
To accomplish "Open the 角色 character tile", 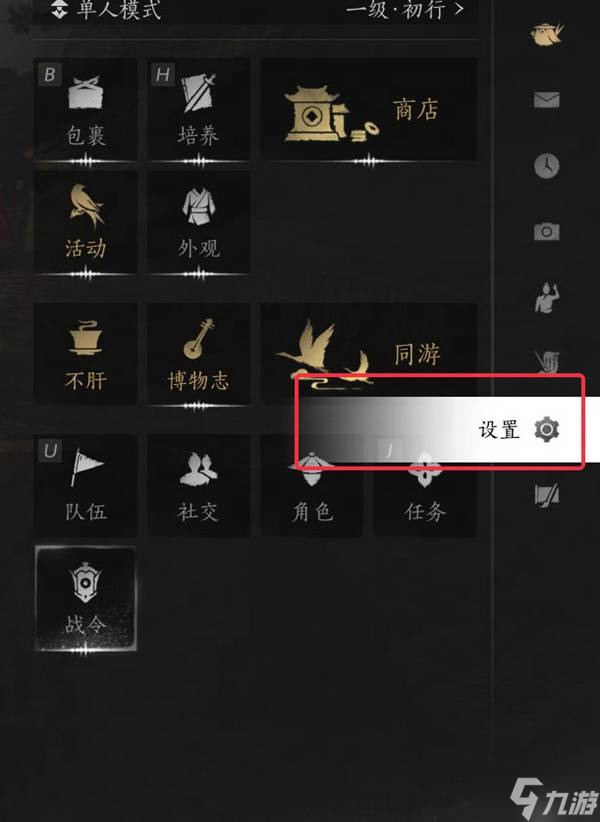I will [312, 495].
